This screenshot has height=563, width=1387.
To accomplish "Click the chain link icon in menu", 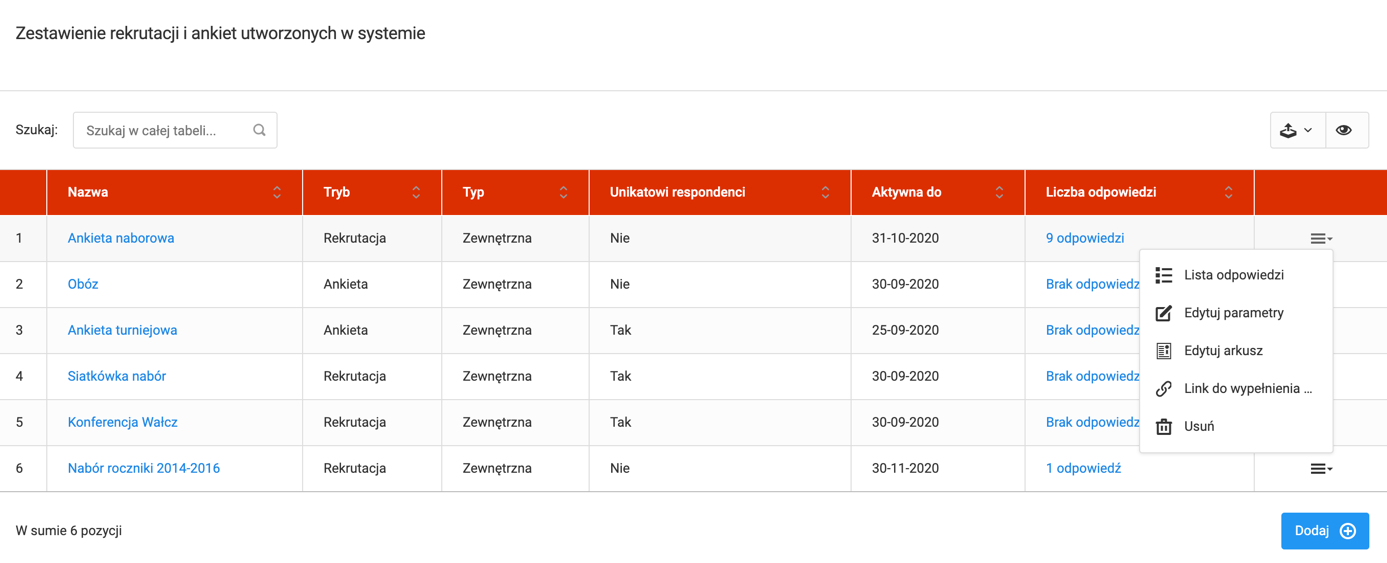I will pos(1164,389).
